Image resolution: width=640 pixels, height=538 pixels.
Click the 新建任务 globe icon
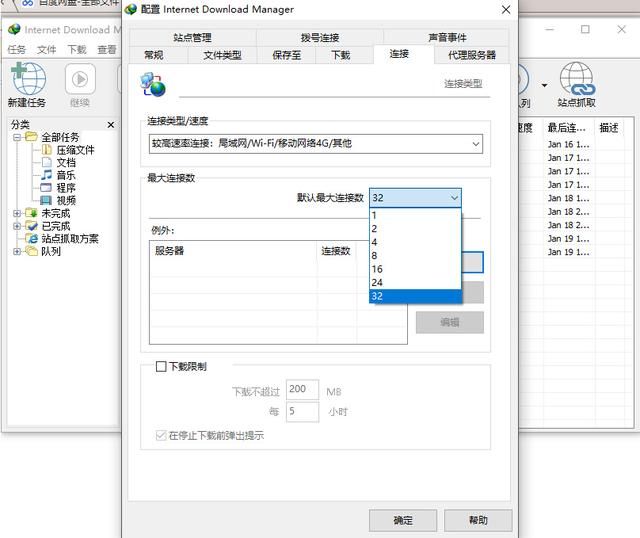coord(28,78)
